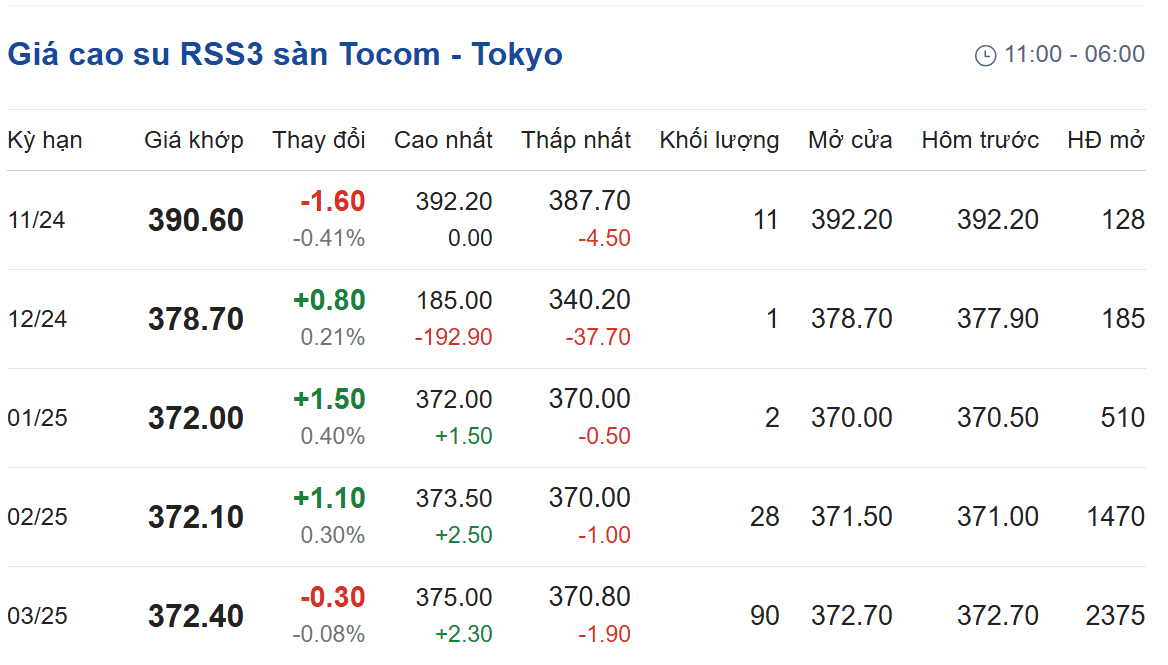Select the Mở cửa column header
This screenshot has height=665, width=1168.
point(850,140)
